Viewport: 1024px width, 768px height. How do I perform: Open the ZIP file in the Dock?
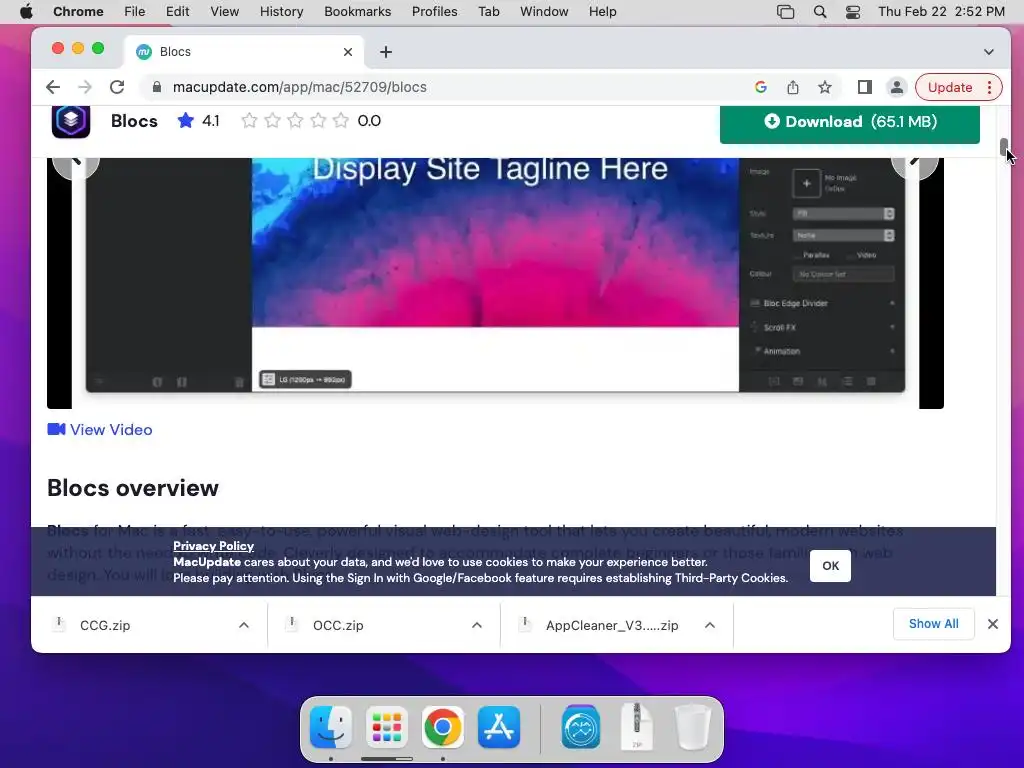pos(637,726)
